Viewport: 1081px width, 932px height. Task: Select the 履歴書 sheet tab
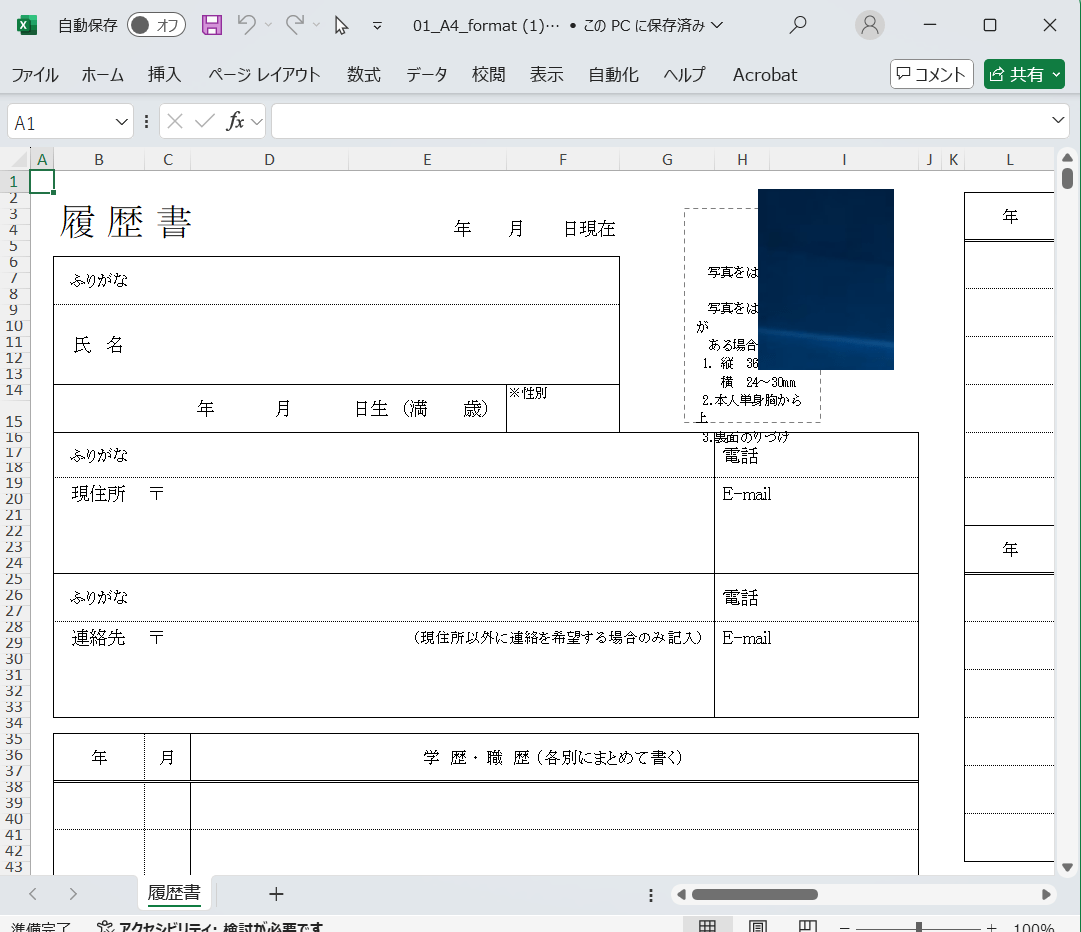[x=174, y=893]
